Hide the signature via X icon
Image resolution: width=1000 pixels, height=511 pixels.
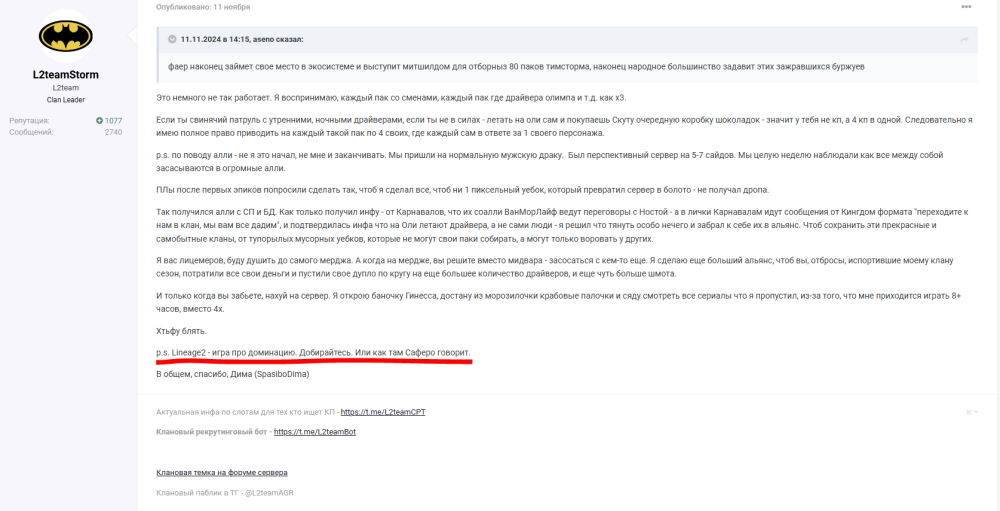[969, 412]
